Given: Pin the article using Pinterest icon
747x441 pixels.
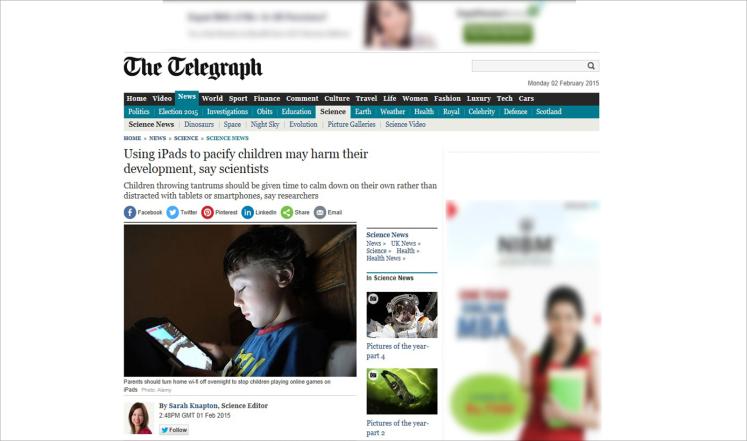Looking at the screenshot, I should (207, 212).
